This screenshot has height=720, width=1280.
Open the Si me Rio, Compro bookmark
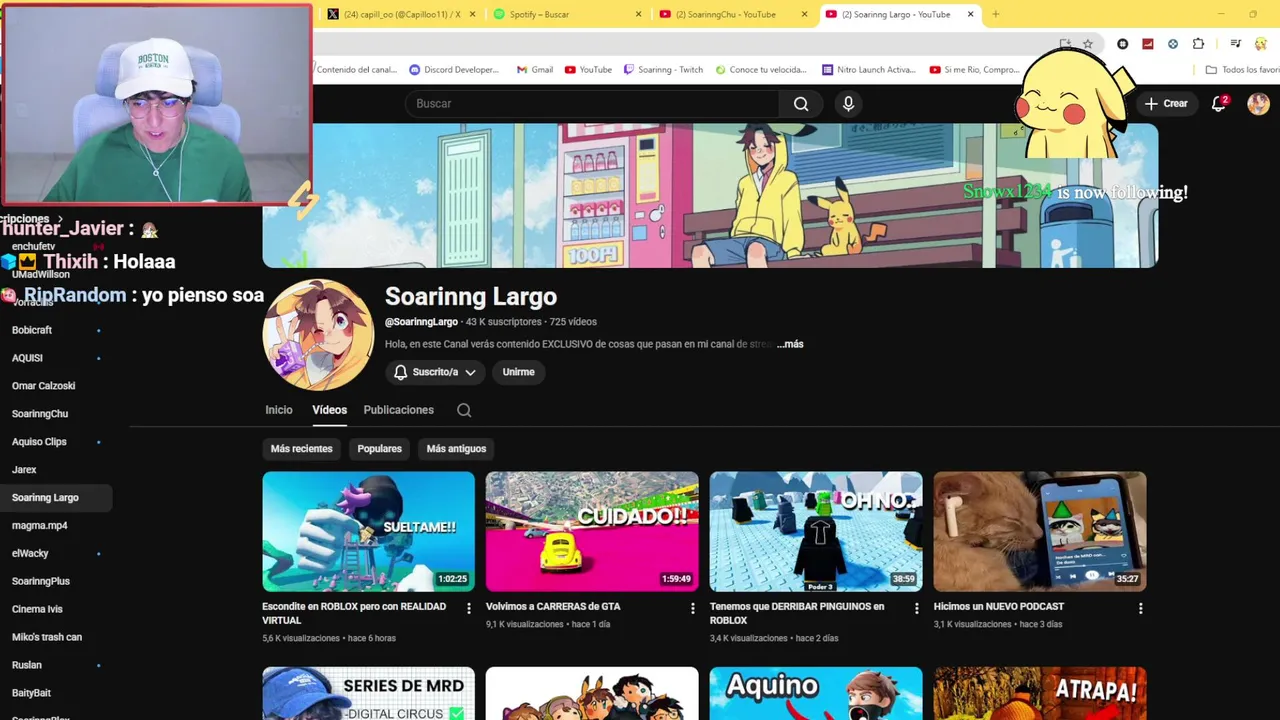(974, 70)
